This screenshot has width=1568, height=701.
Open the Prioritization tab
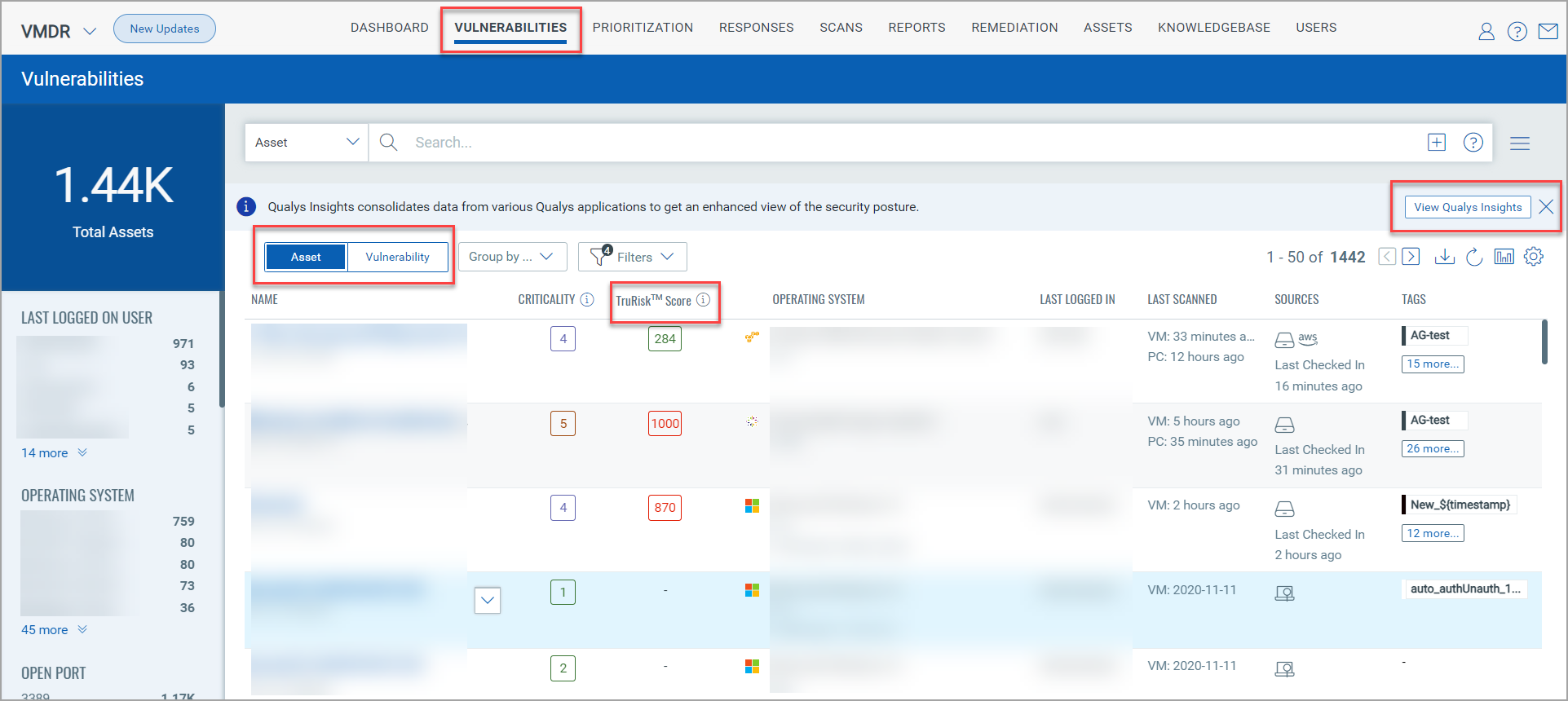click(643, 28)
